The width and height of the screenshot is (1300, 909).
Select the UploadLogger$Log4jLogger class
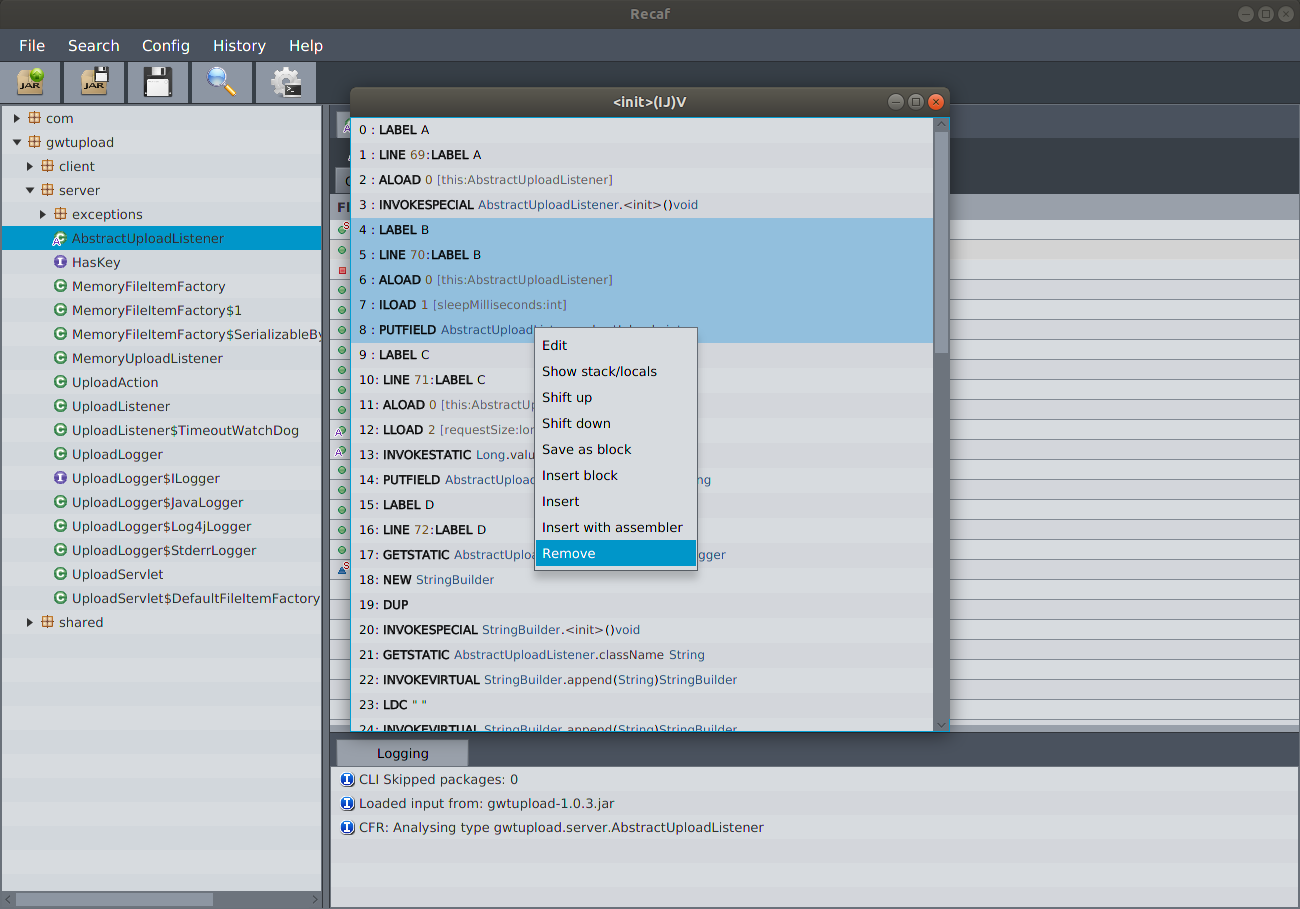(x=161, y=526)
